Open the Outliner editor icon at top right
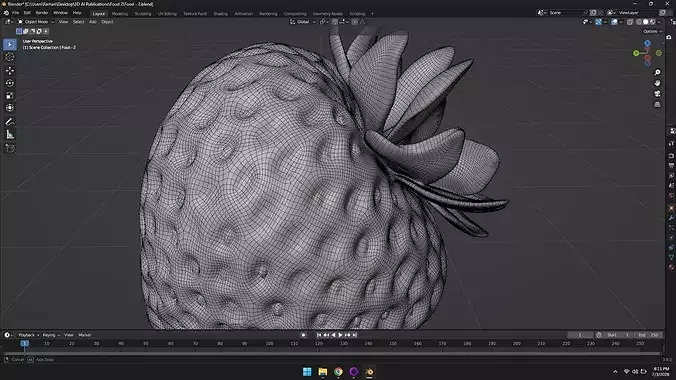The width and height of the screenshot is (676, 380). [672, 22]
